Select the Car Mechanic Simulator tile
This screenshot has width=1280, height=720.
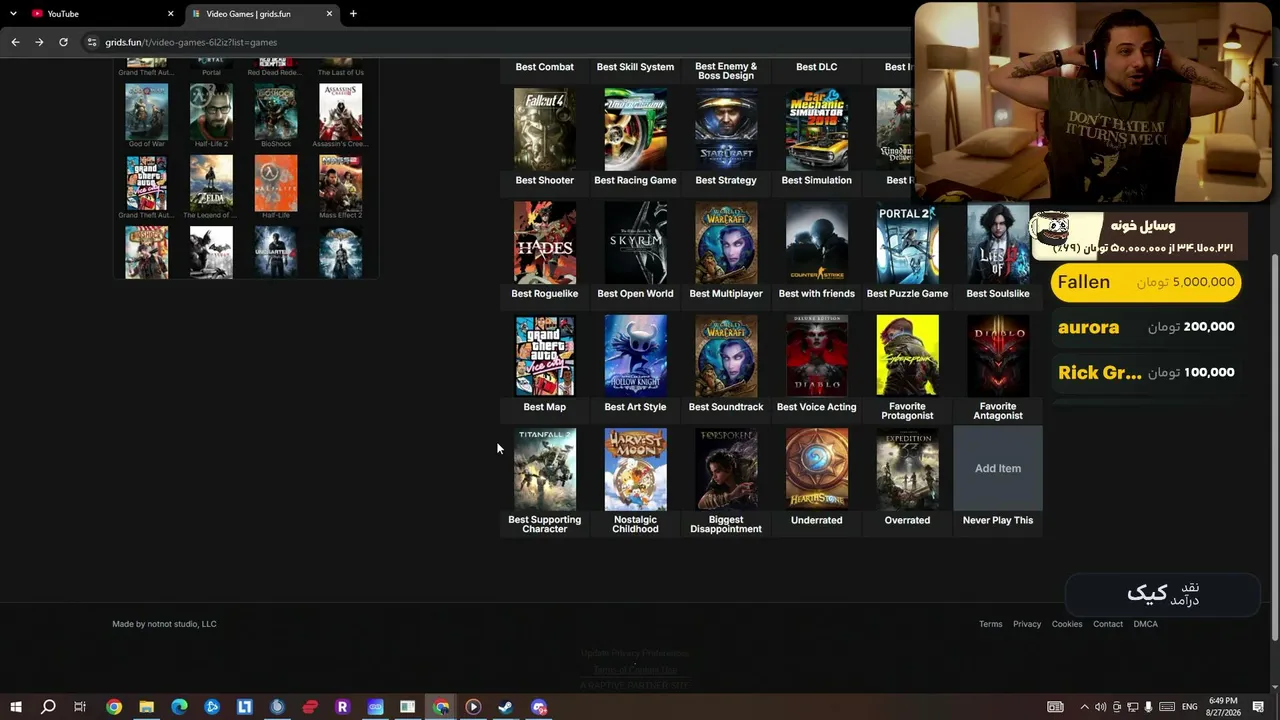(x=817, y=130)
